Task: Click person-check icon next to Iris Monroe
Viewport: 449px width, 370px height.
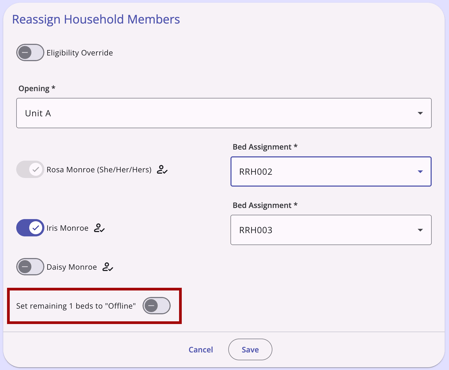Action: click(99, 228)
